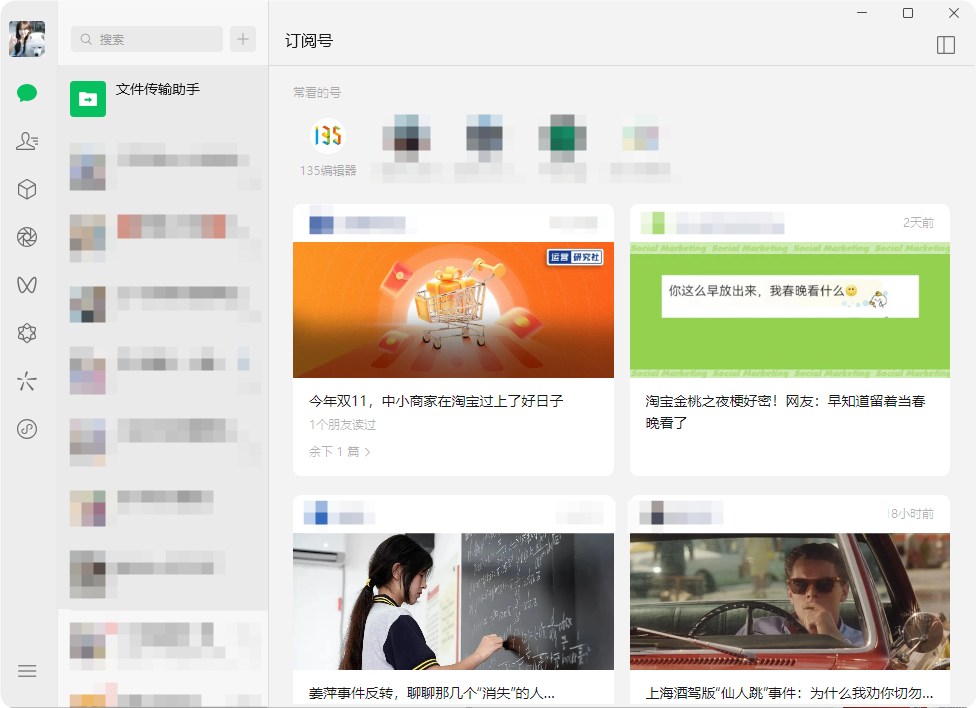Open the 135编辑器 text label

[328, 171]
